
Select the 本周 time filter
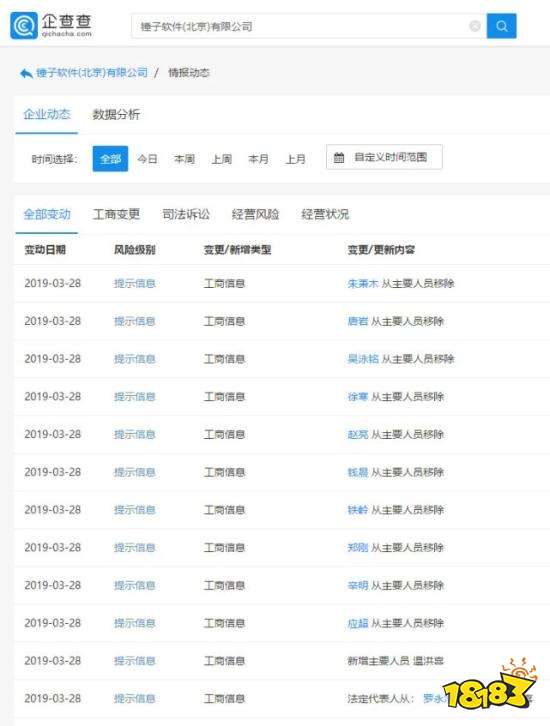pos(184,159)
